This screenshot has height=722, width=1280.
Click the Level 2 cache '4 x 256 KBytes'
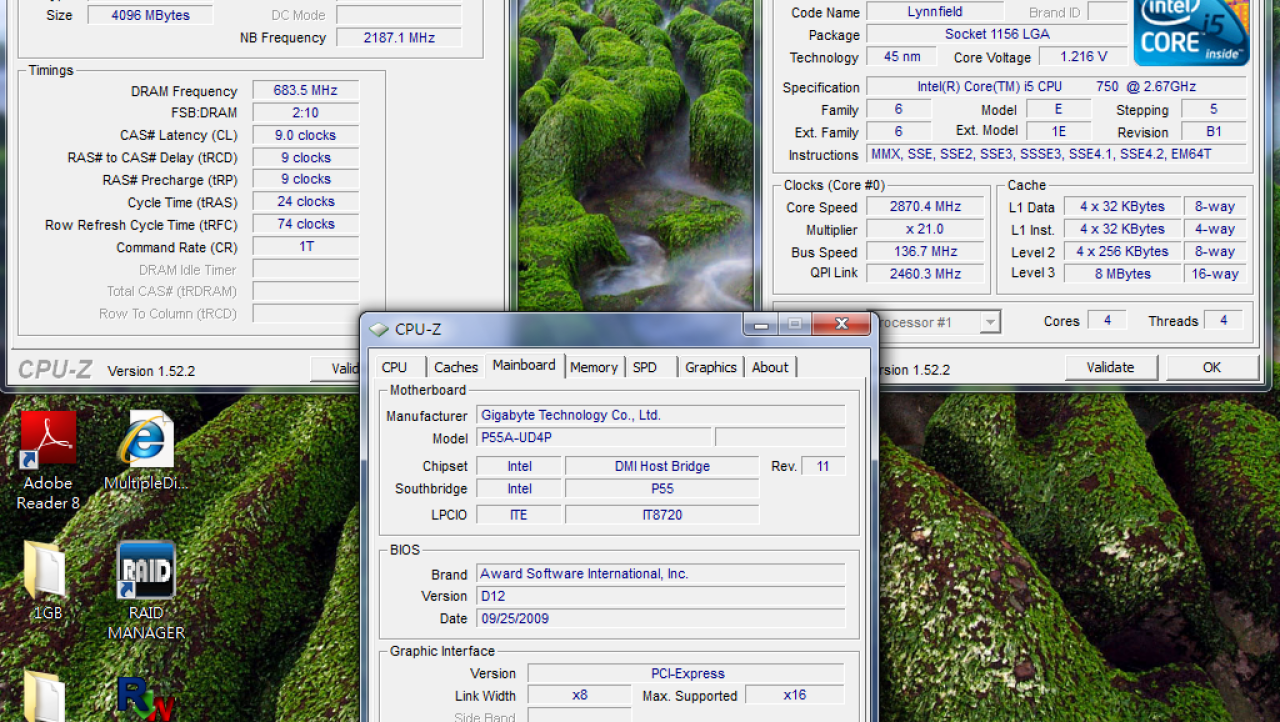(1122, 252)
